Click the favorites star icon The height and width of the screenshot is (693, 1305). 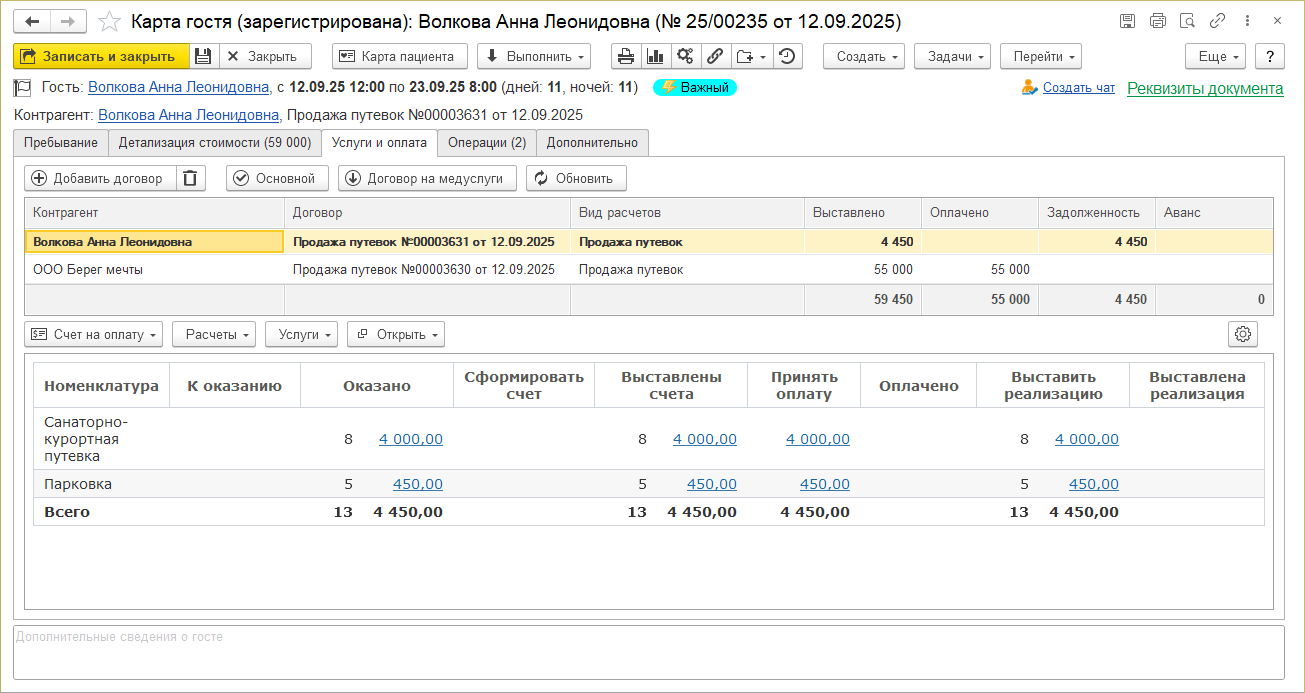point(111,21)
